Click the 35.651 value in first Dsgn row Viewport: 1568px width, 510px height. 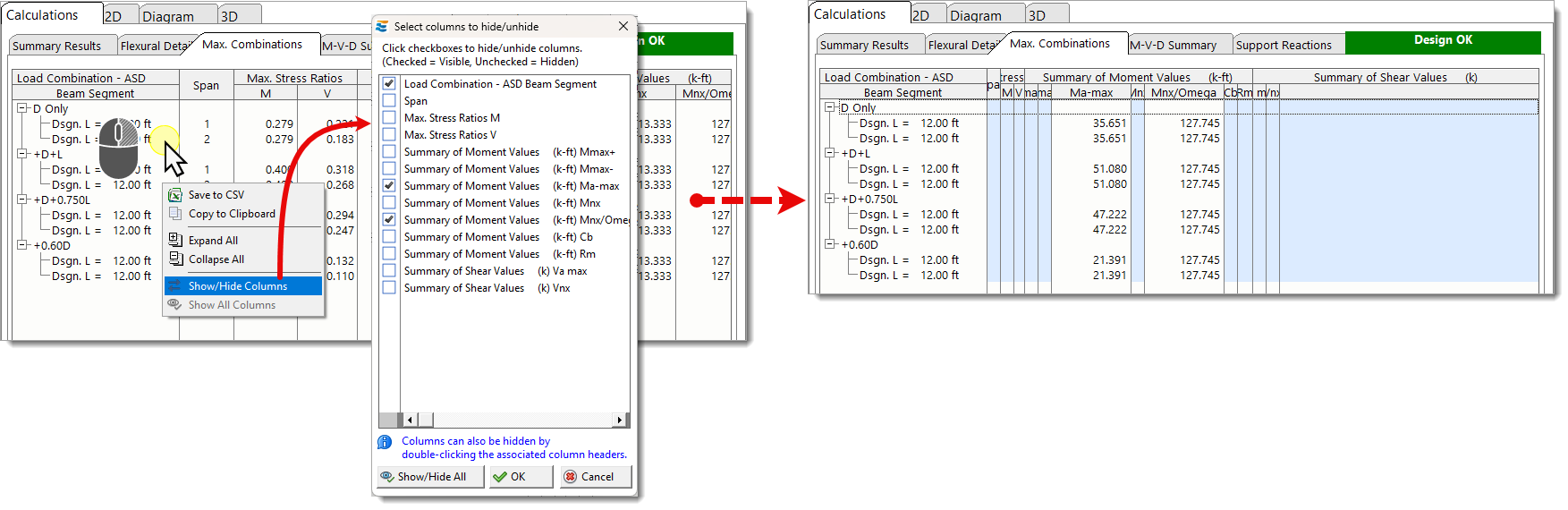coord(1109,123)
